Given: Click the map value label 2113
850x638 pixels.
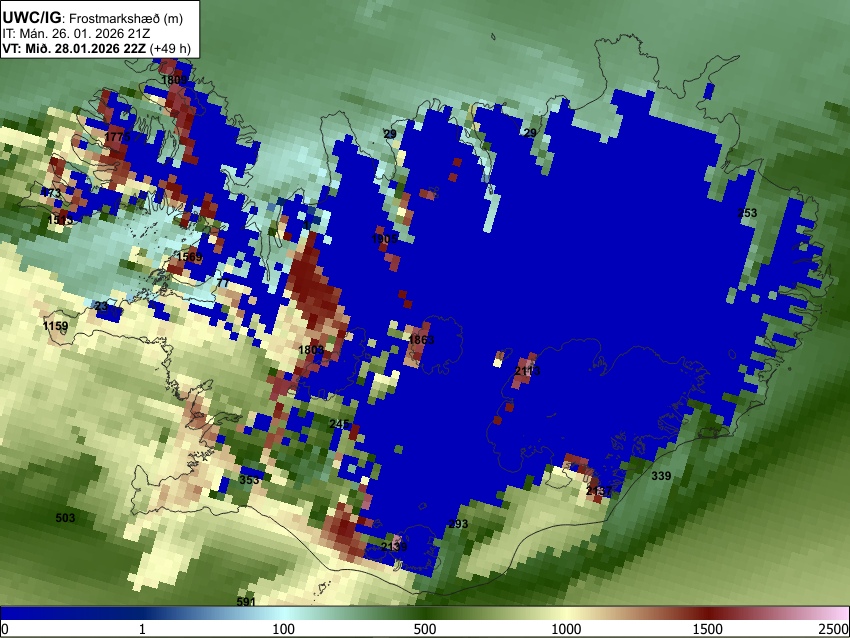Looking at the screenshot, I should [527, 371].
